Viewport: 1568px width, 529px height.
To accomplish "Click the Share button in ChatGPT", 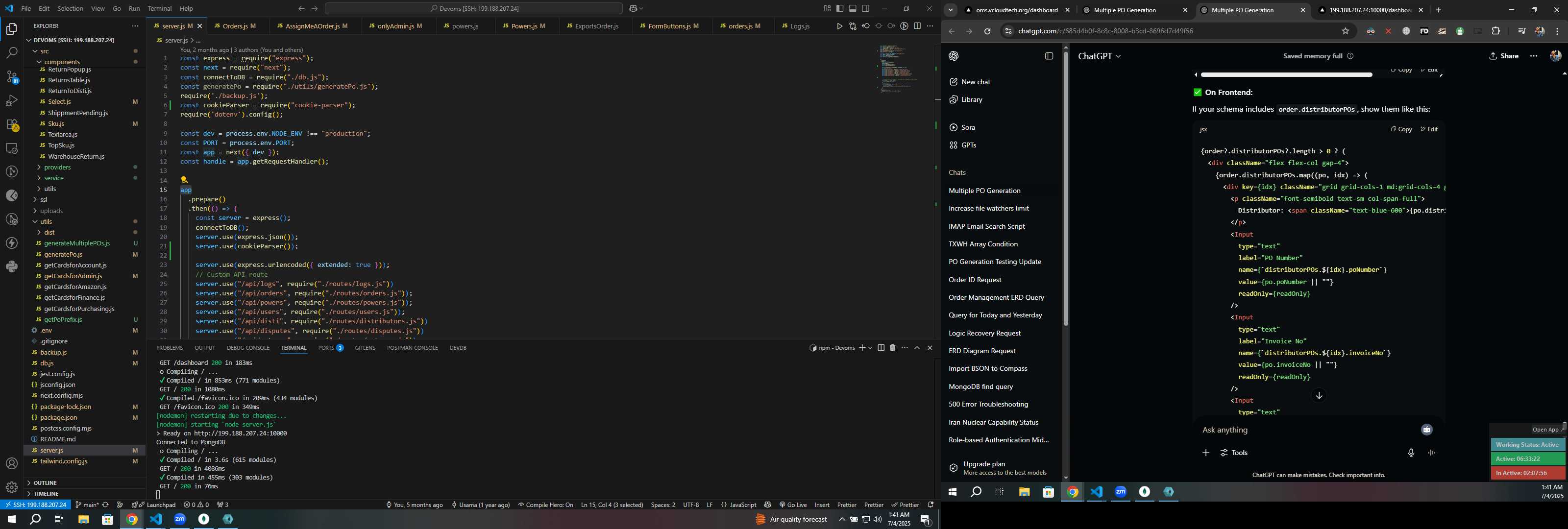I will tap(1503, 56).
